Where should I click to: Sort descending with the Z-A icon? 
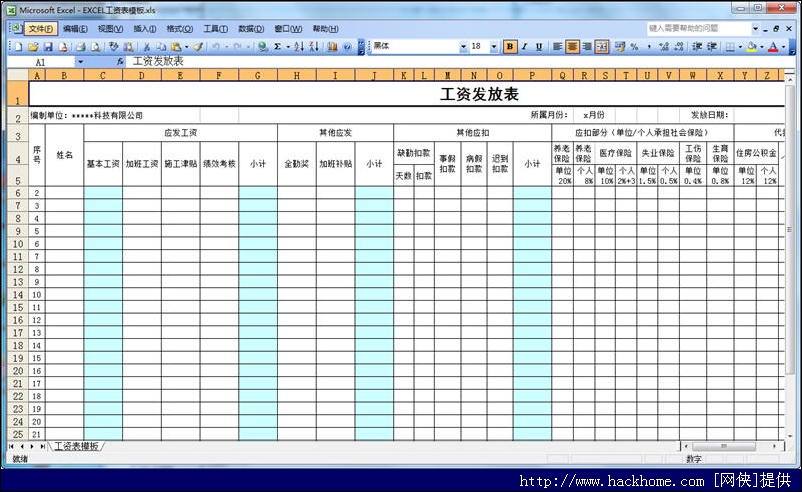coord(314,47)
